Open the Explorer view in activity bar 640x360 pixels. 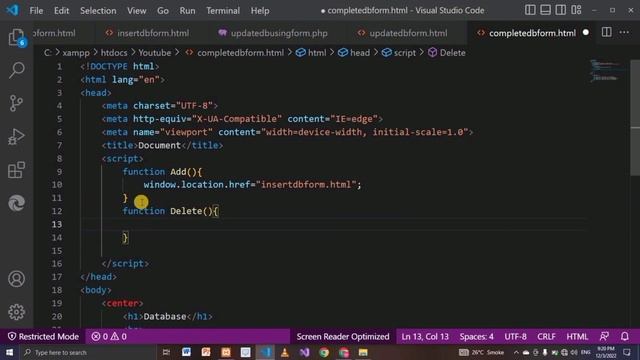click(x=16, y=37)
